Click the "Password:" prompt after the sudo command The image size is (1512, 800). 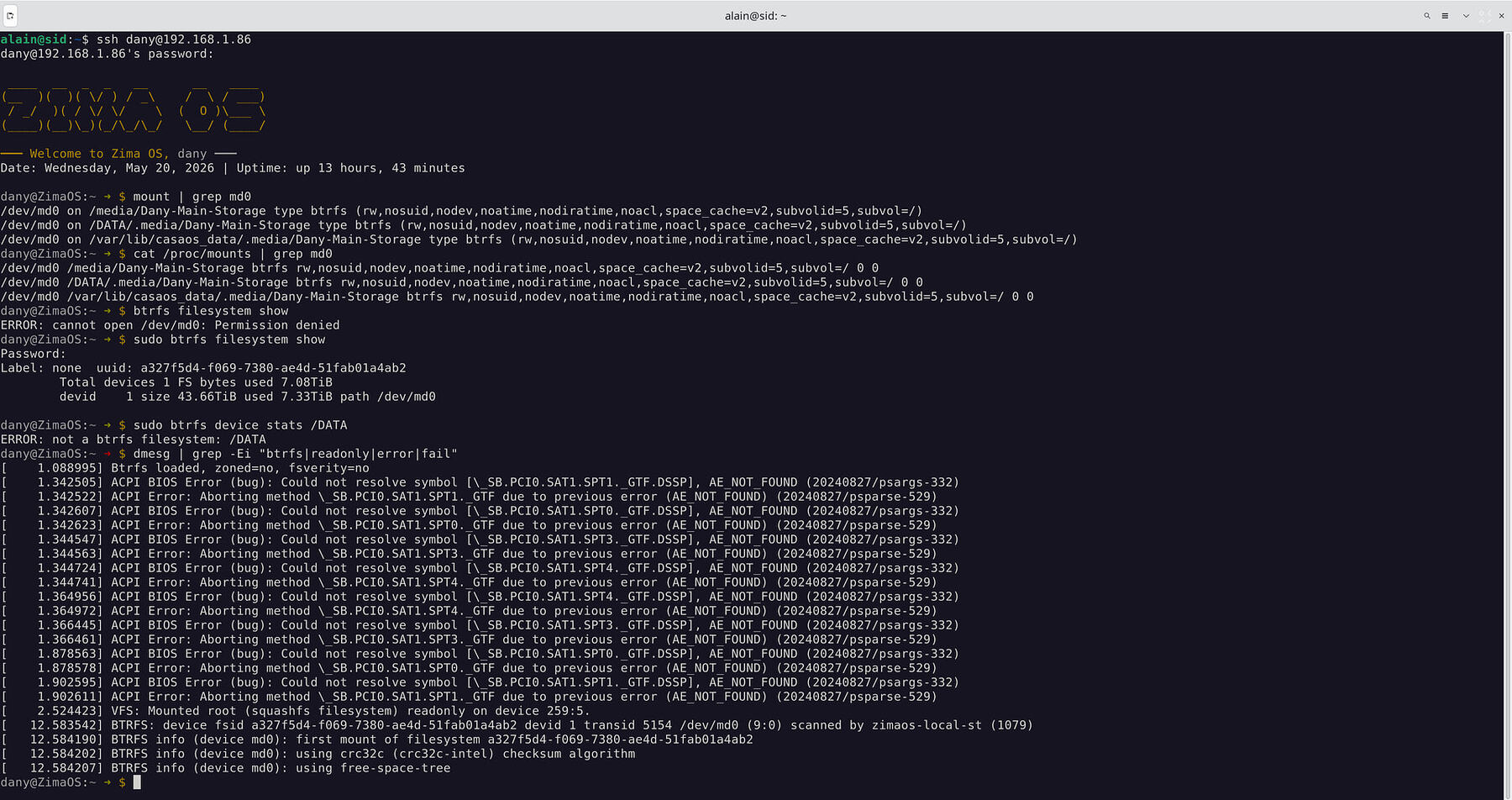coord(33,354)
